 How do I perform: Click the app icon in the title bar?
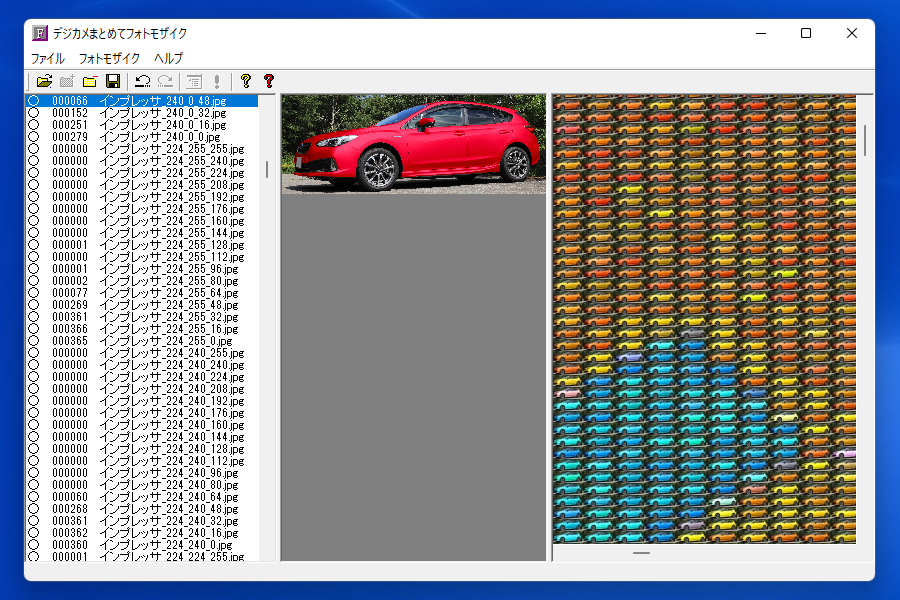[40, 33]
